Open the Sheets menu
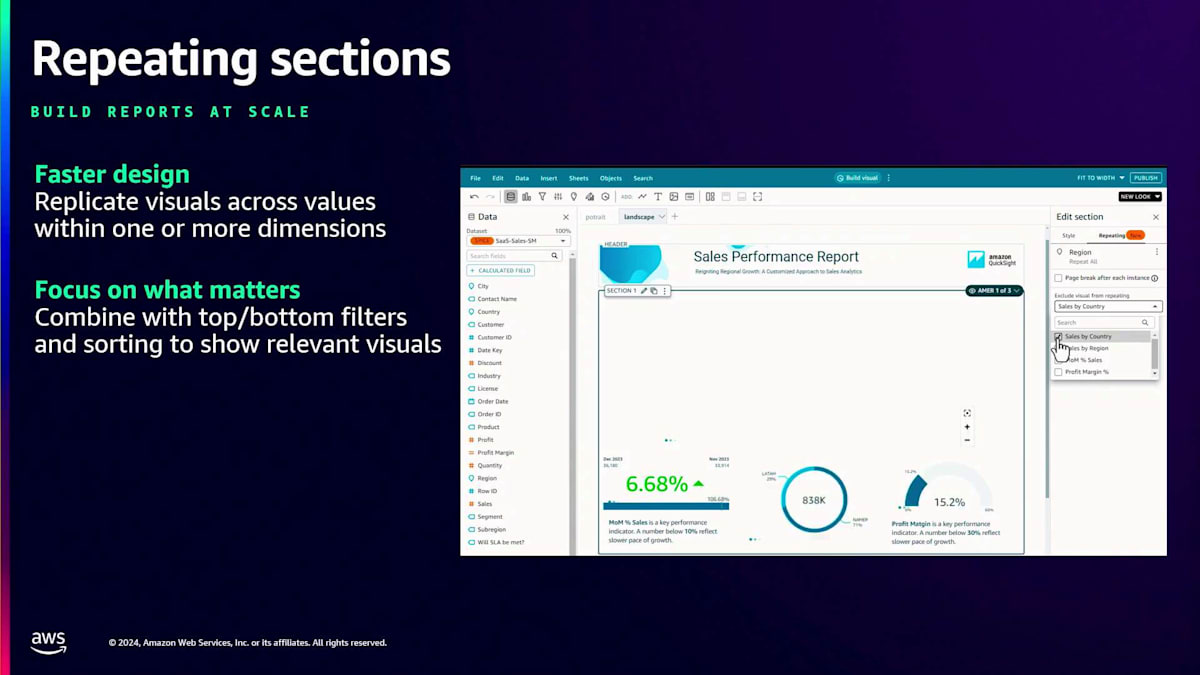 (579, 178)
